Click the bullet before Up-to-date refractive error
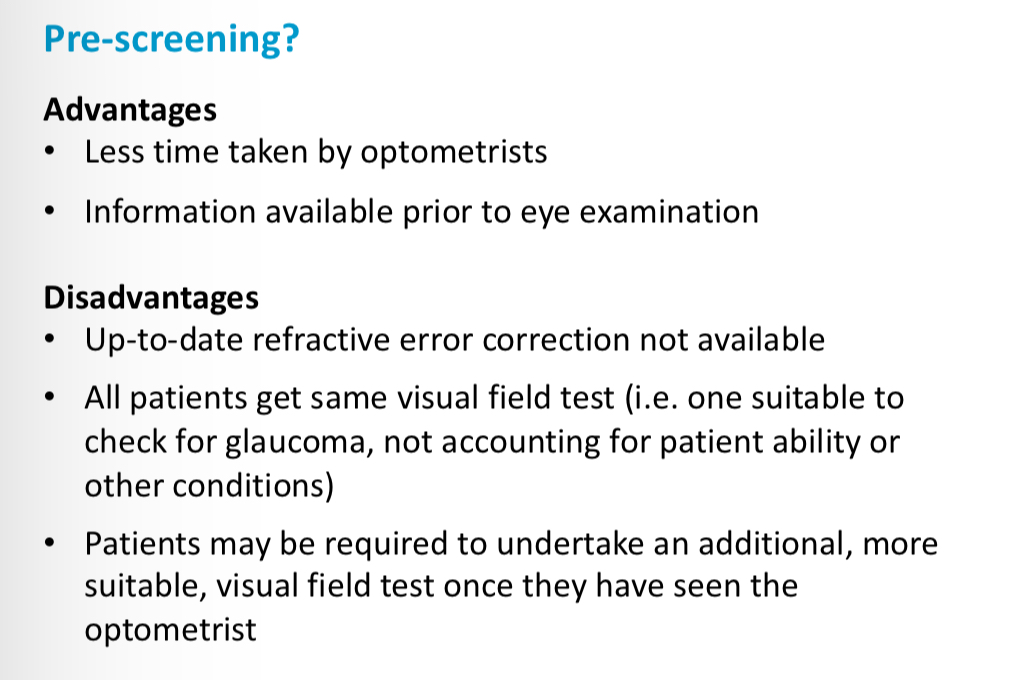 [x=50, y=339]
